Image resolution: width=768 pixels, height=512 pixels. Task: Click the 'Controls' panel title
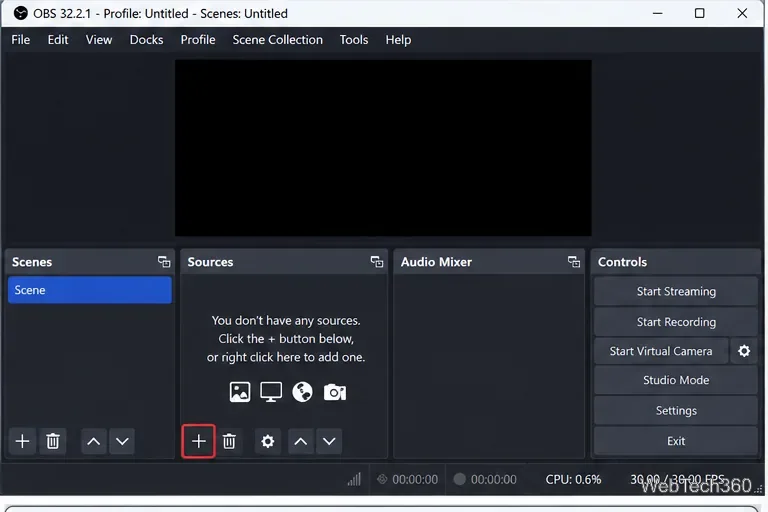coord(622,262)
